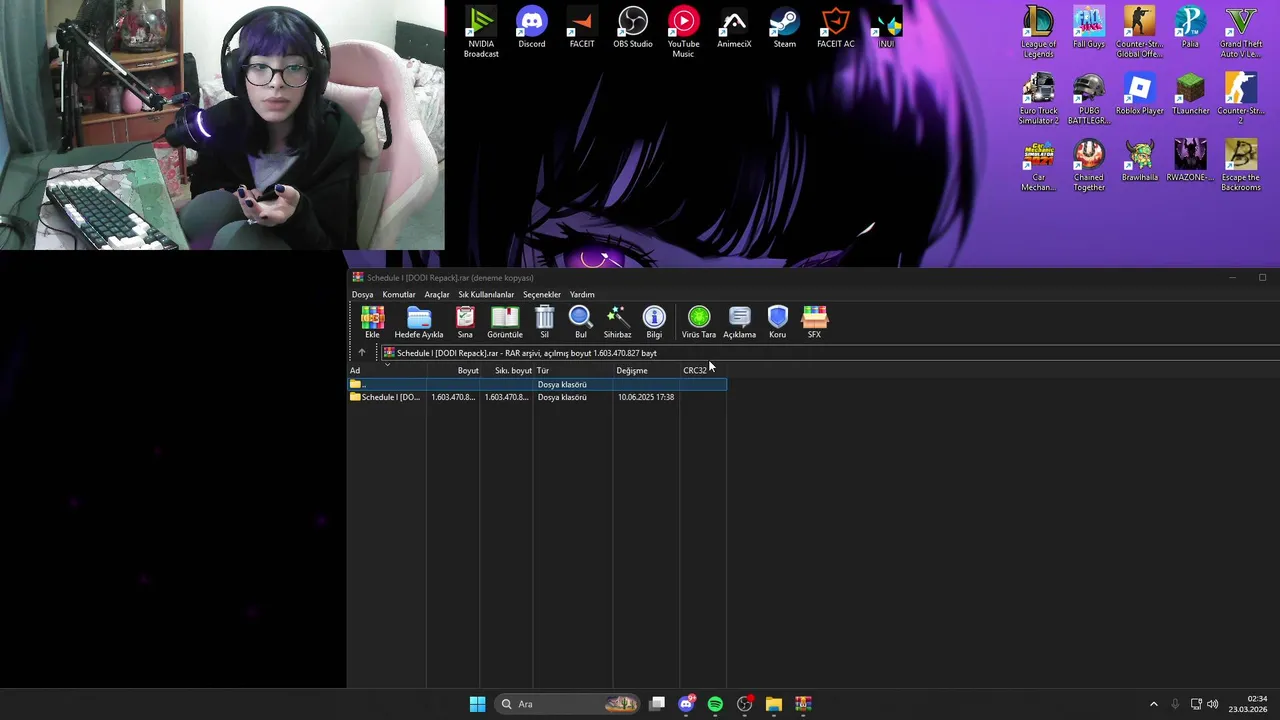This screenshot has height=720, width=1280.
Task: Click the 10.06.2025 17:38 date cell
Action: pyautogui.click(x=646, y=397)
